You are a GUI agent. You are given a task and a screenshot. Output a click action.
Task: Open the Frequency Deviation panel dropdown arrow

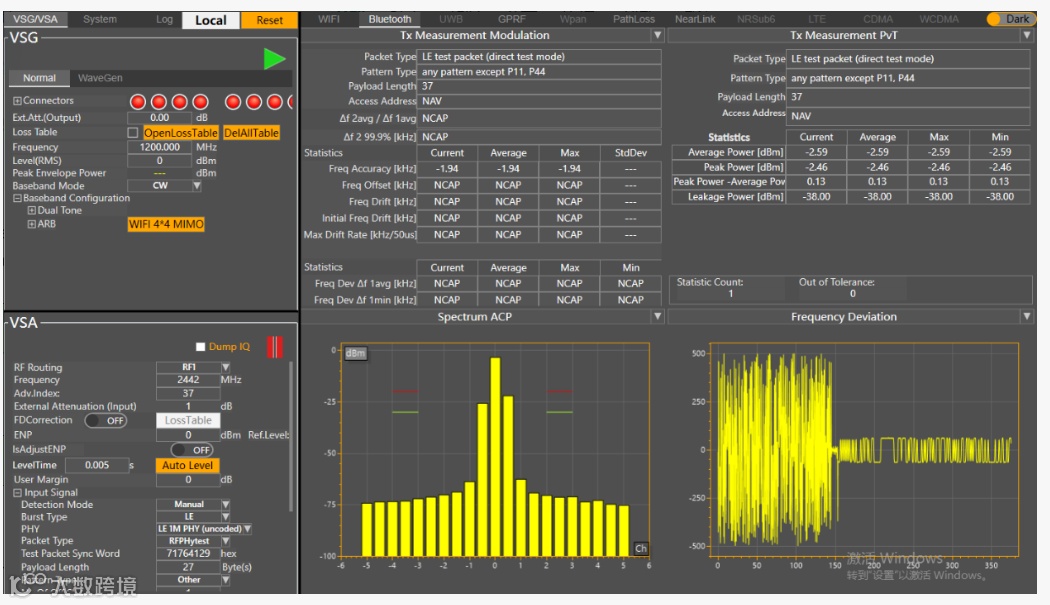[x=1027, y=317]
